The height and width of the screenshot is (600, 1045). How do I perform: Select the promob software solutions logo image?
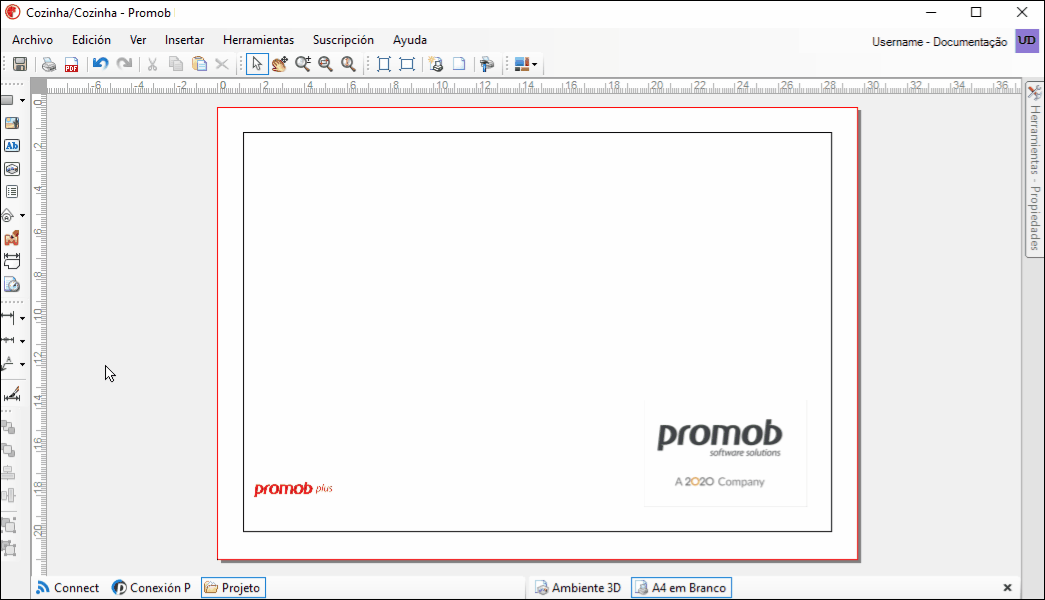point(726,453)
